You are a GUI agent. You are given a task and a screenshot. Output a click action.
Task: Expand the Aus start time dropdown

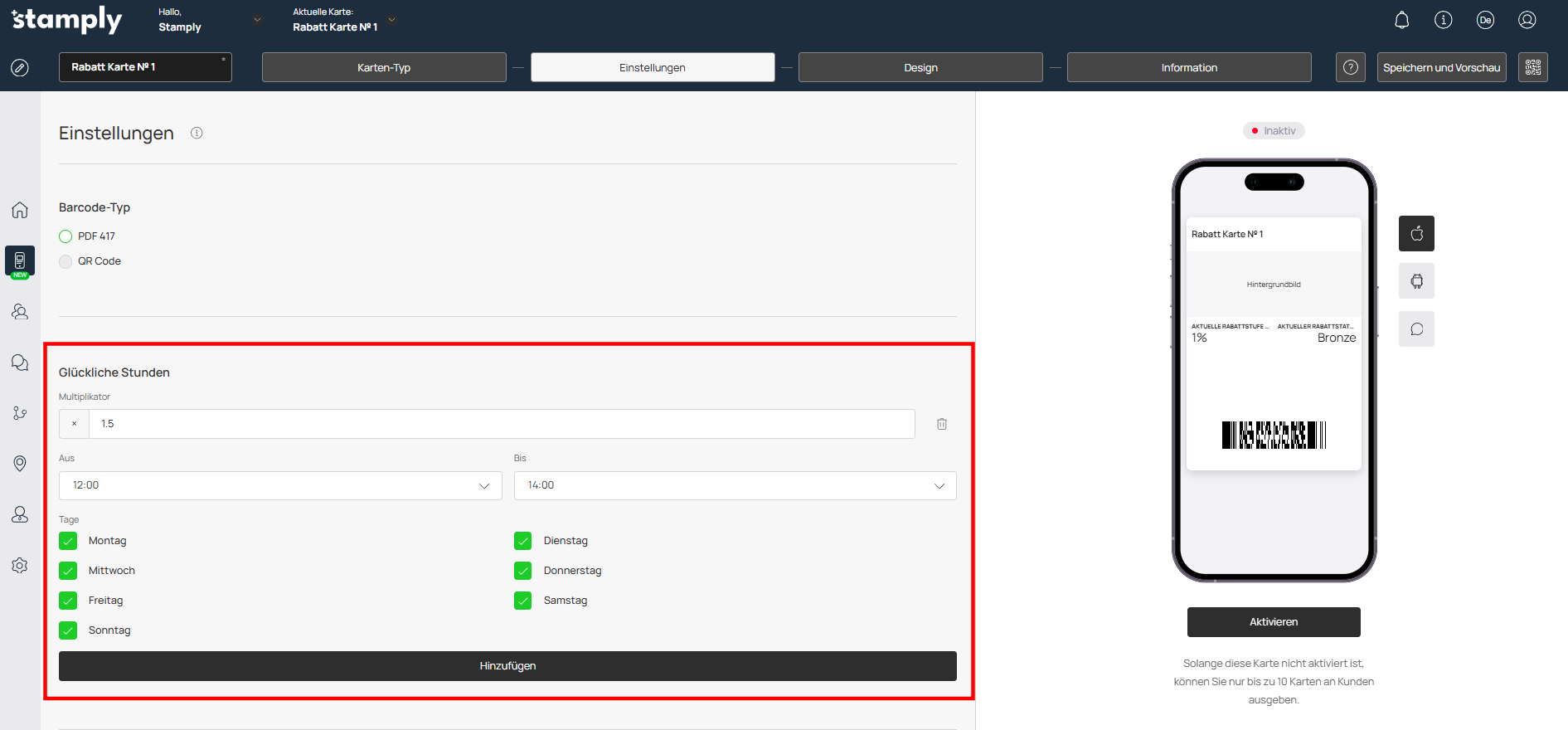click(280, 485)
